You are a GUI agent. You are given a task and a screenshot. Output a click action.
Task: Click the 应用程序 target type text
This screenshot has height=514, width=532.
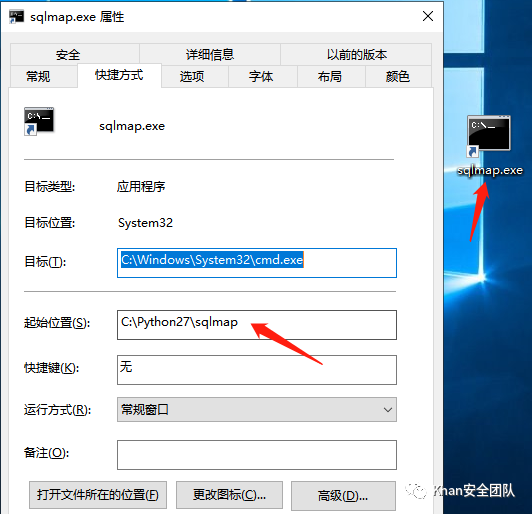click(141, 186)
